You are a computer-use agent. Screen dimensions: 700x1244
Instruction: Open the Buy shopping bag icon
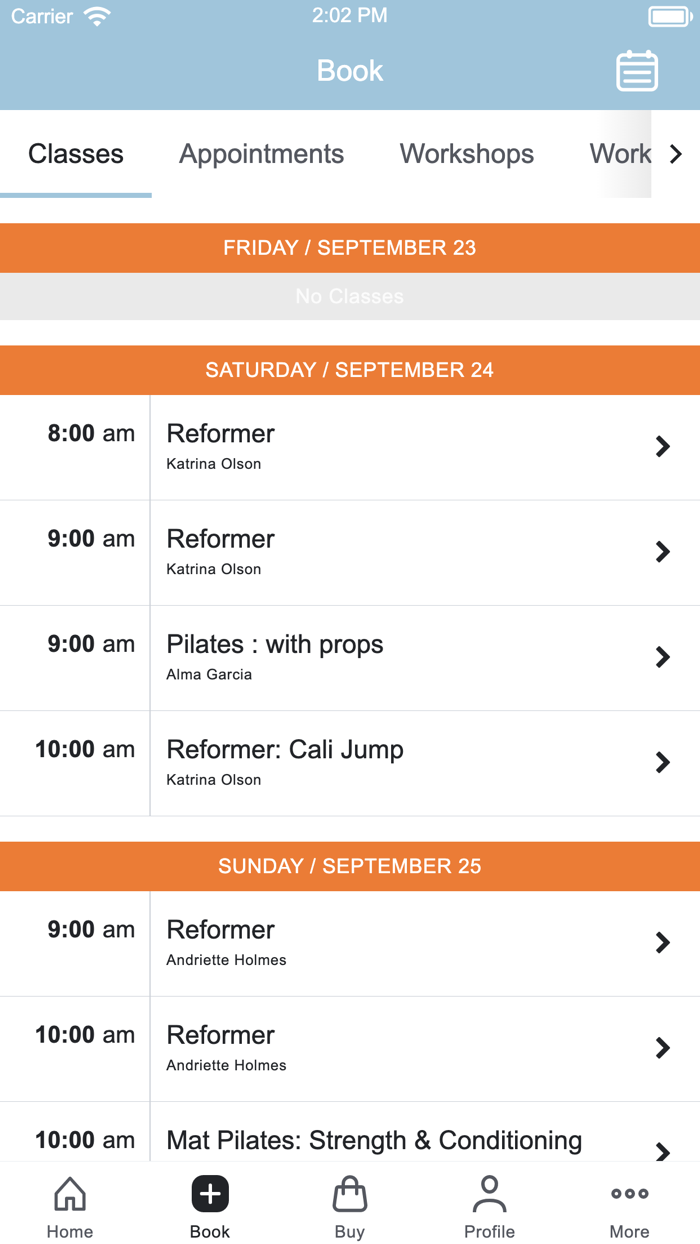(x=350, y=1194)
